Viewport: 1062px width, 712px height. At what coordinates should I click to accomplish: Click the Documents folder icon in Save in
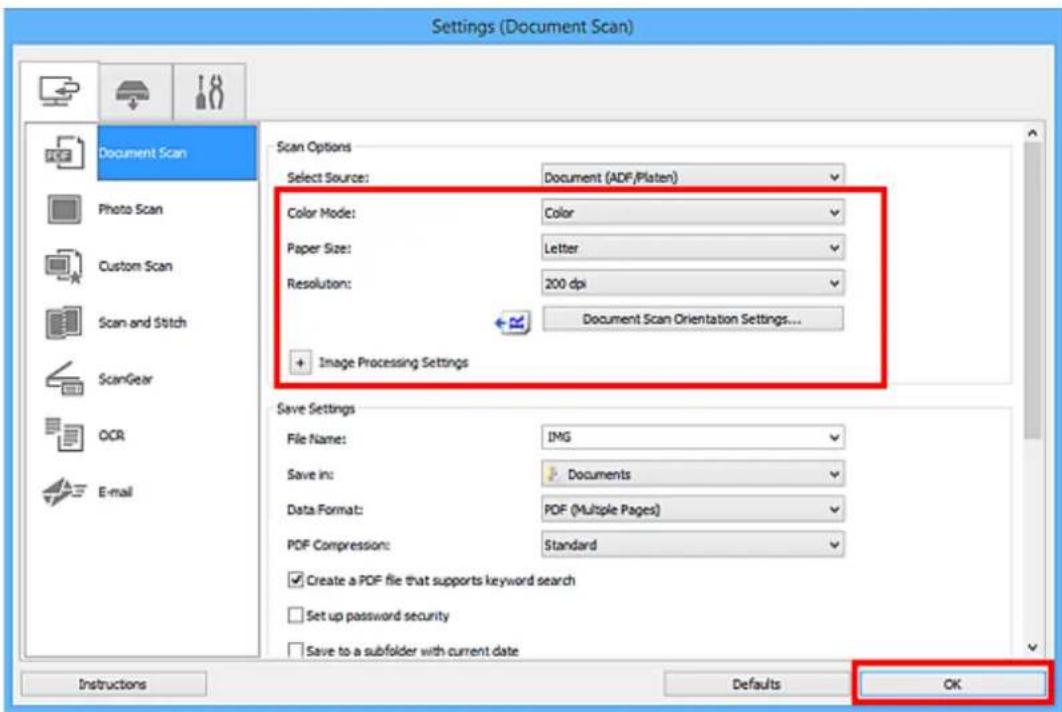553,474
